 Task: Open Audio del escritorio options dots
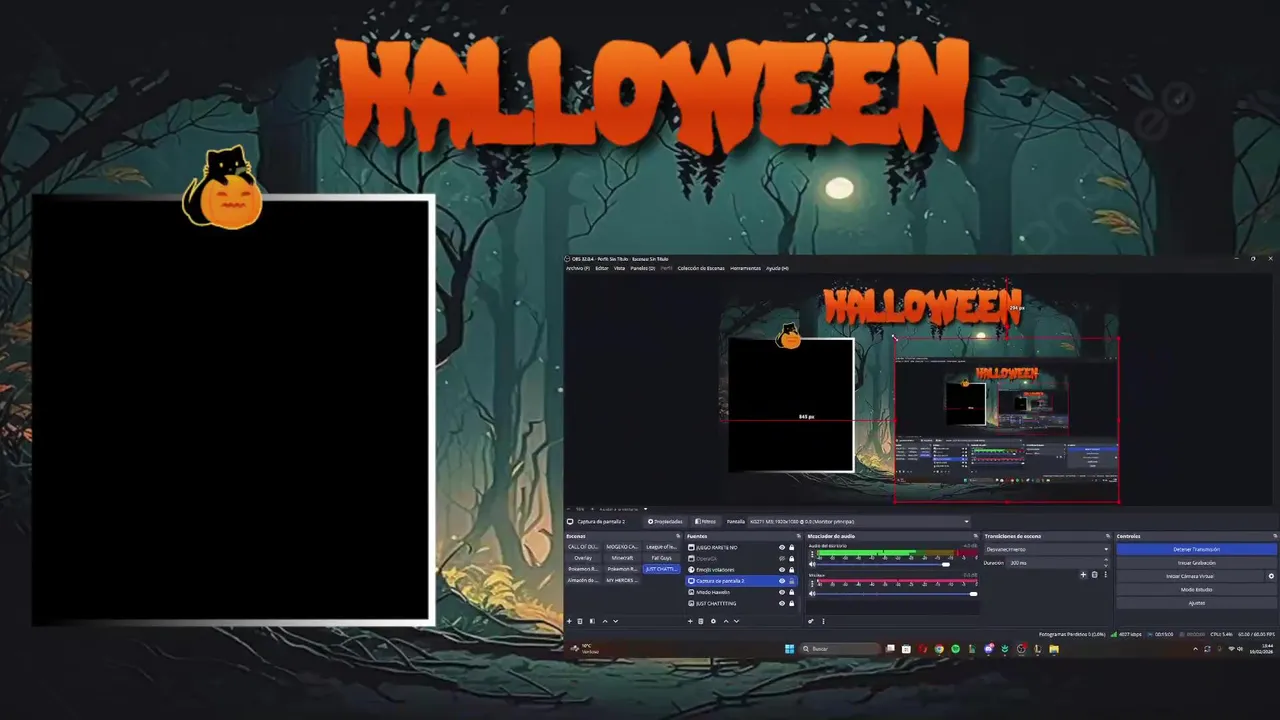pos(812,554)
